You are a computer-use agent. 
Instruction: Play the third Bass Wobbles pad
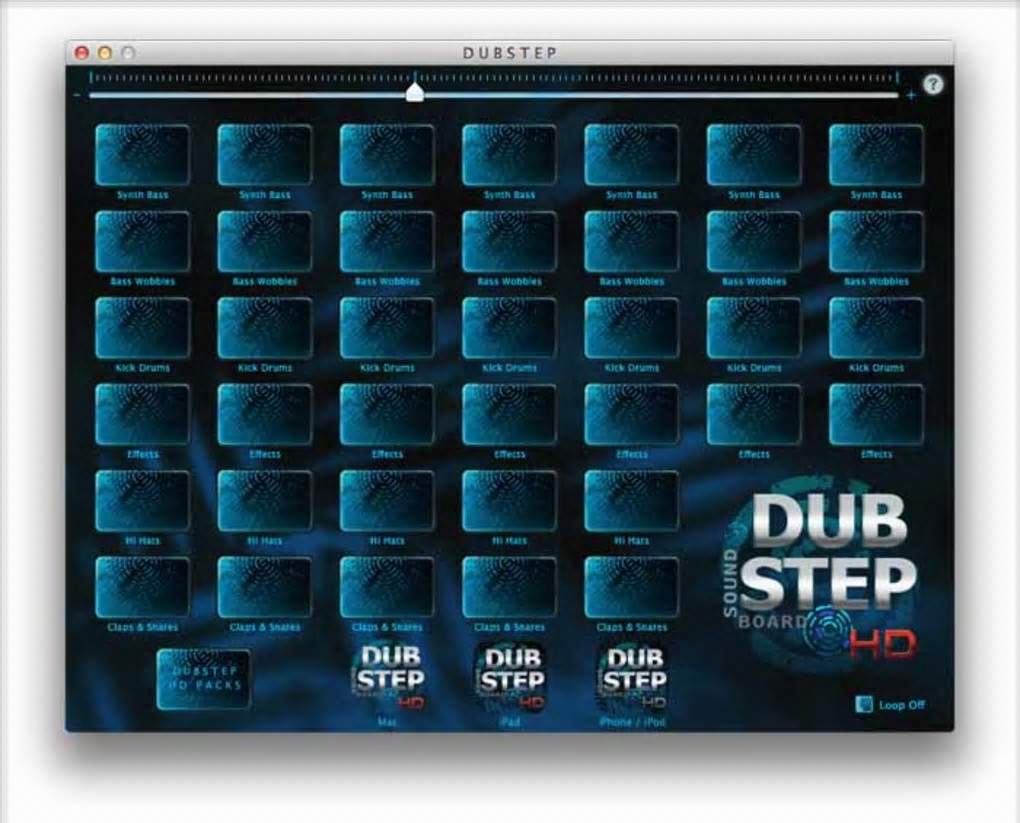pos(387,241)
